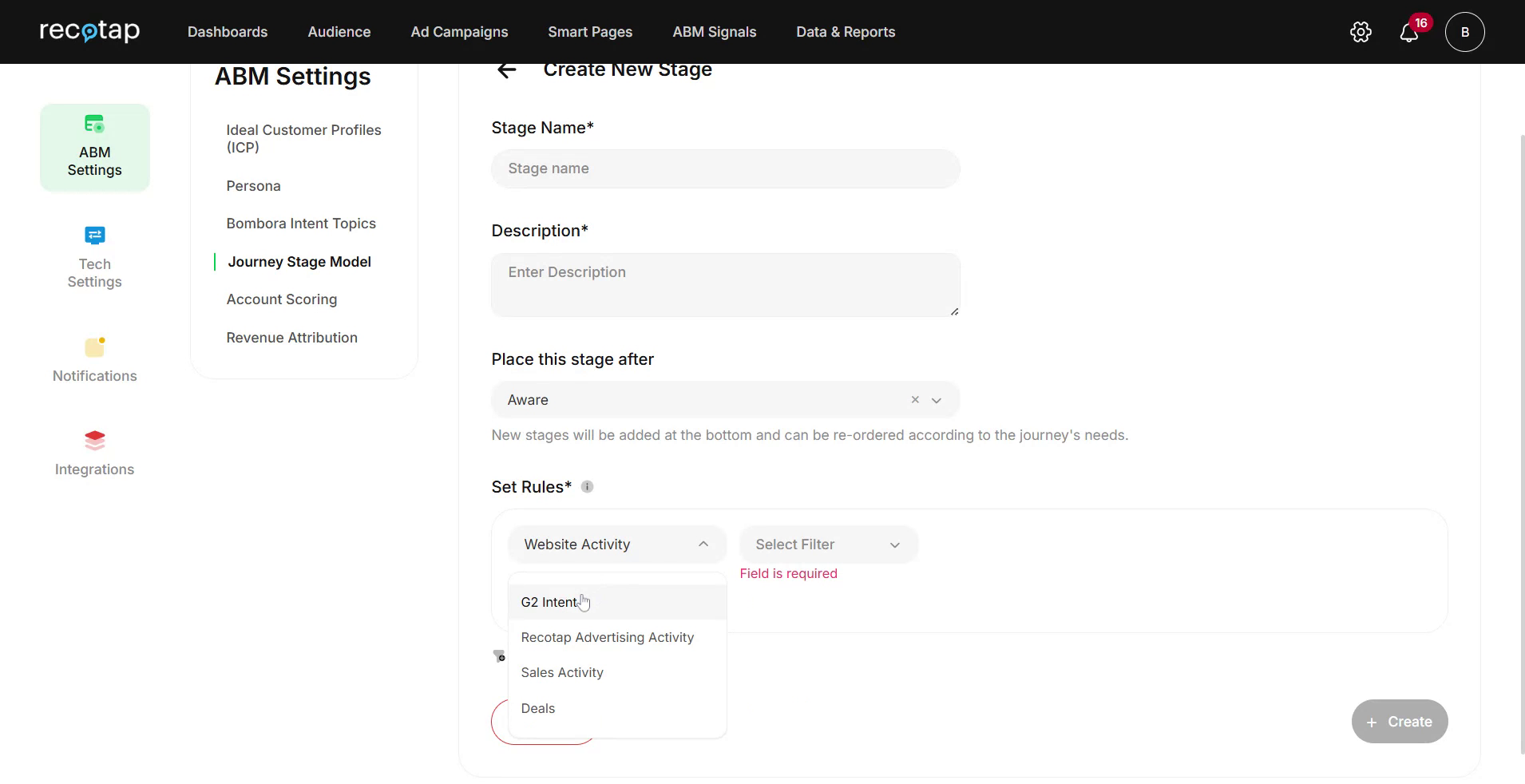This screenshot has width=1525, height=784.
Task: Click the back arrow beside Create New Stage
Action: click(x=507, y=69)
